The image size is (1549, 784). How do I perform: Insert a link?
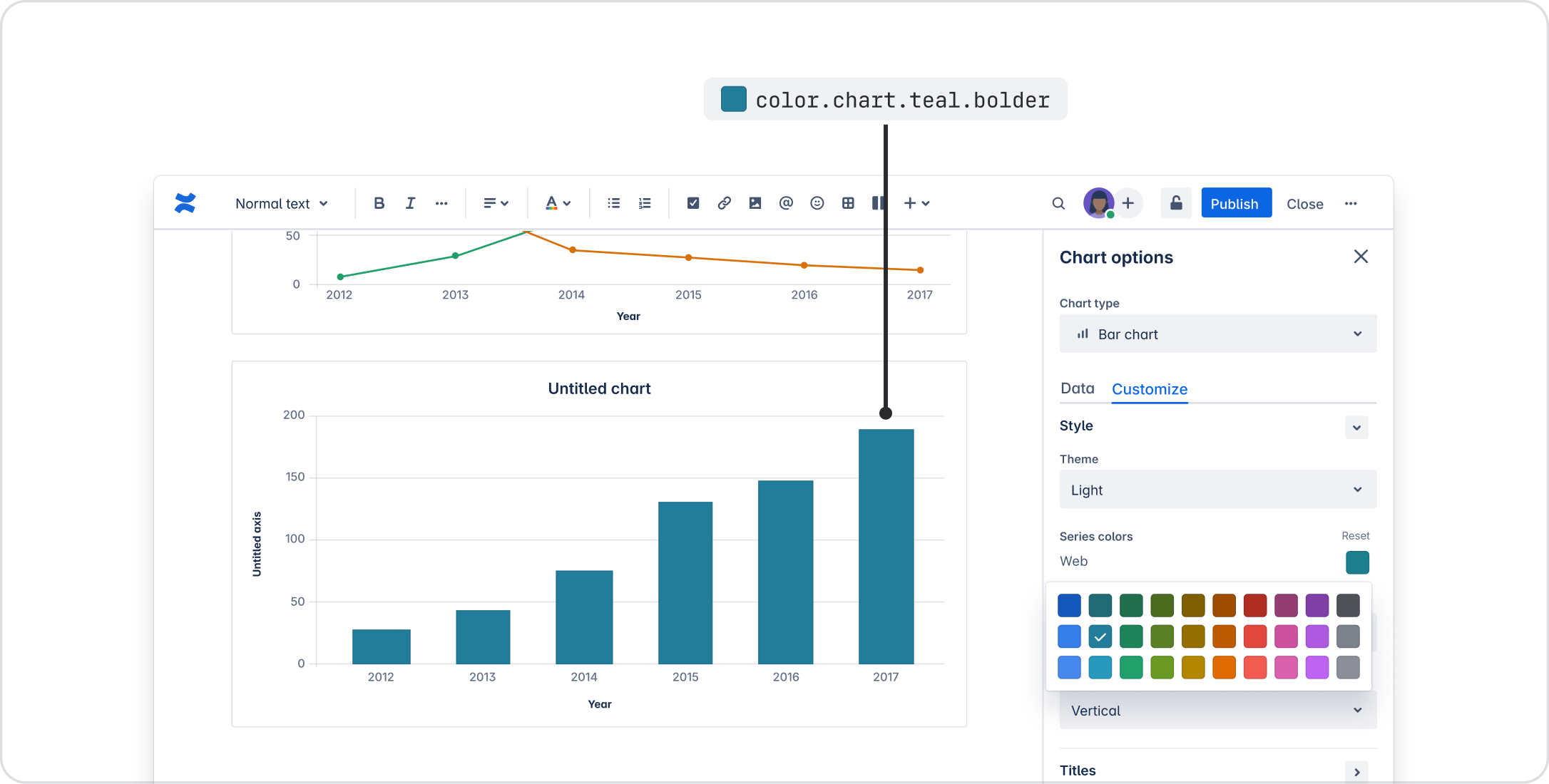[x=724, y=203]
